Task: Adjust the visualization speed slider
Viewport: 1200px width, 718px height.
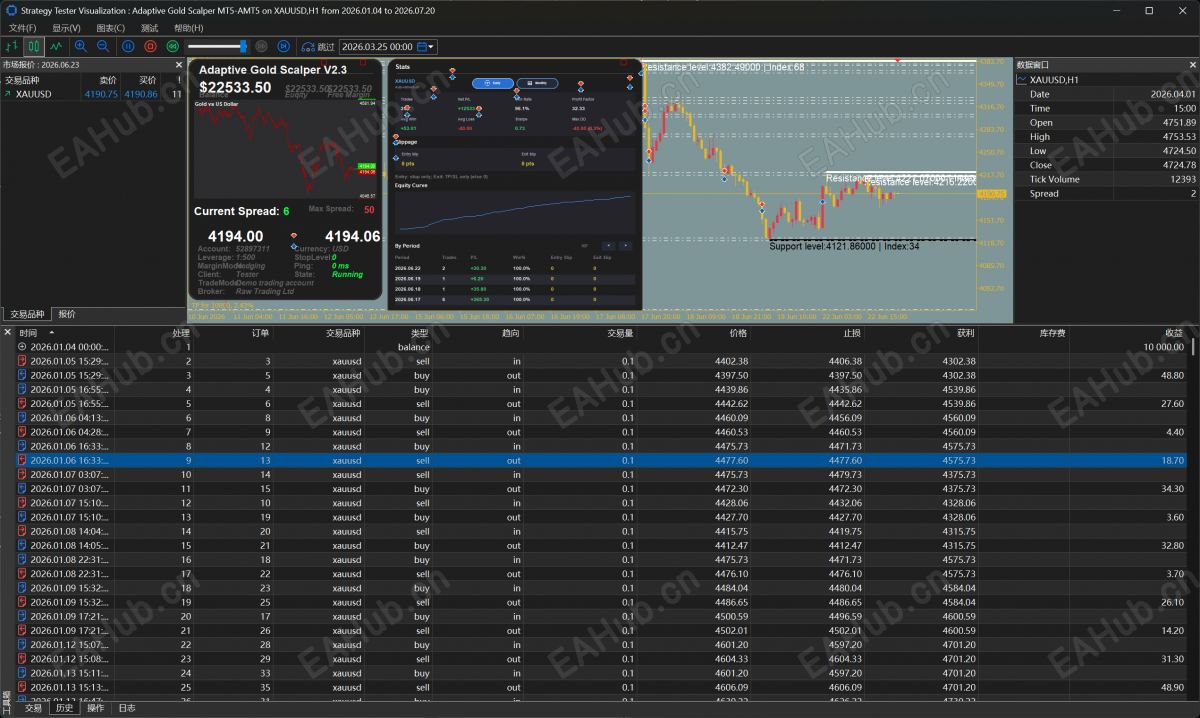Action: point(215,46)
